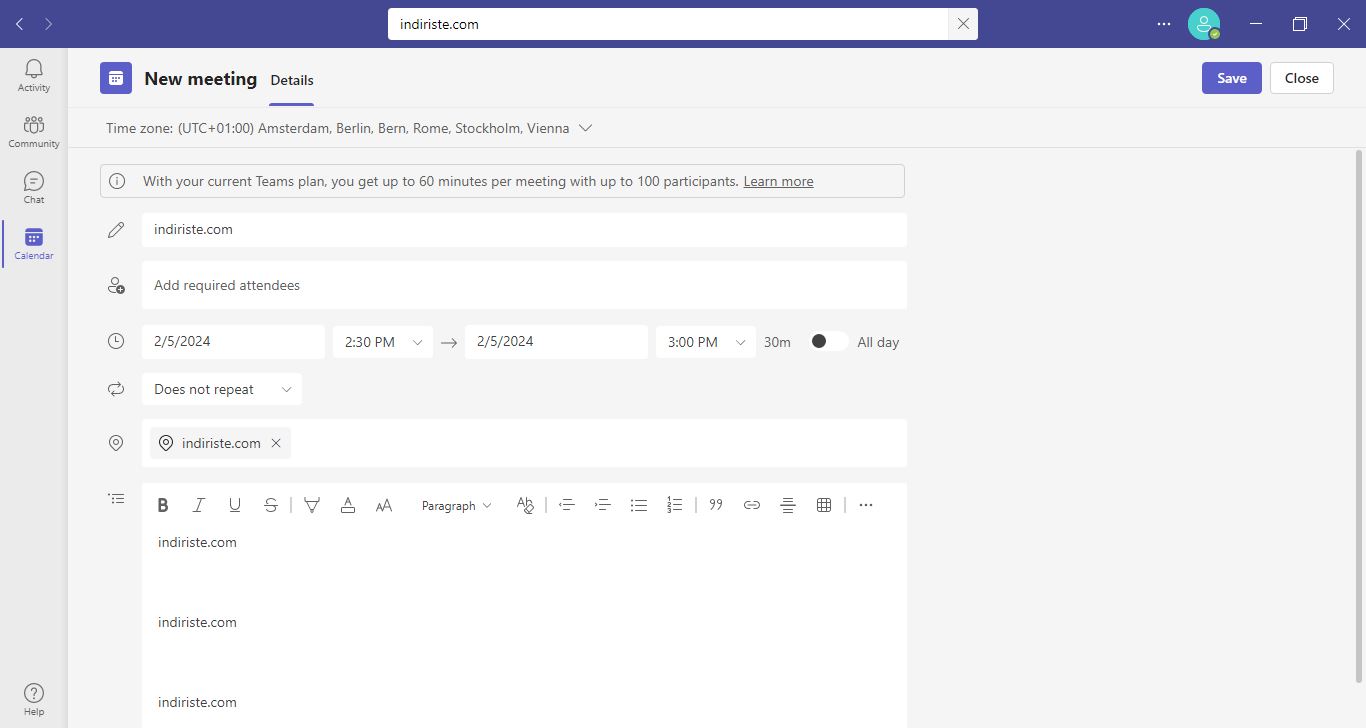Image resolution: width=1366 pixels, height=728 pixels.
Task: Open the 3:00 PM end time dropdown
Action: tap(706, 342)
